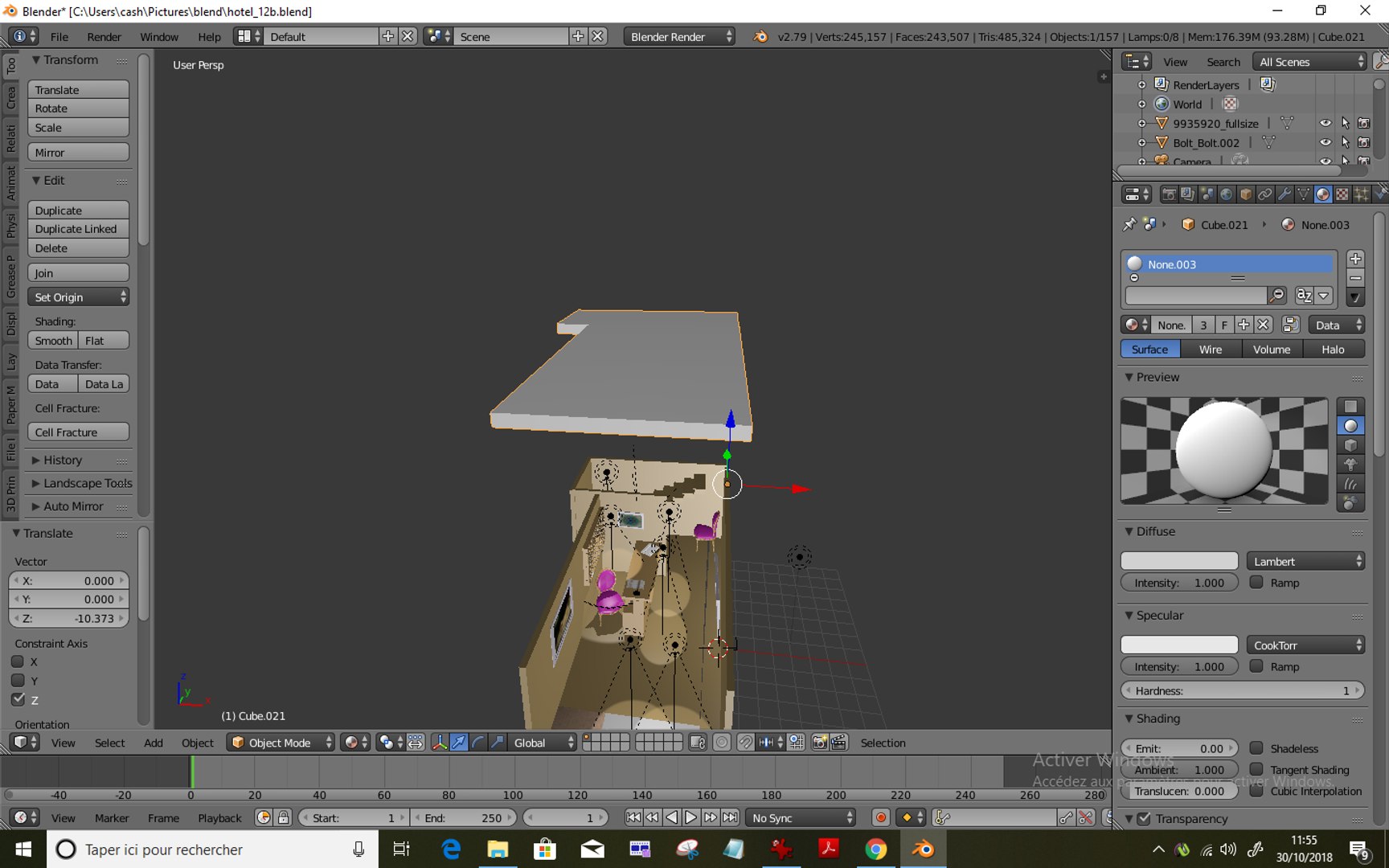Add a new material slot
1389x868 pixels.
[1355, 259]
